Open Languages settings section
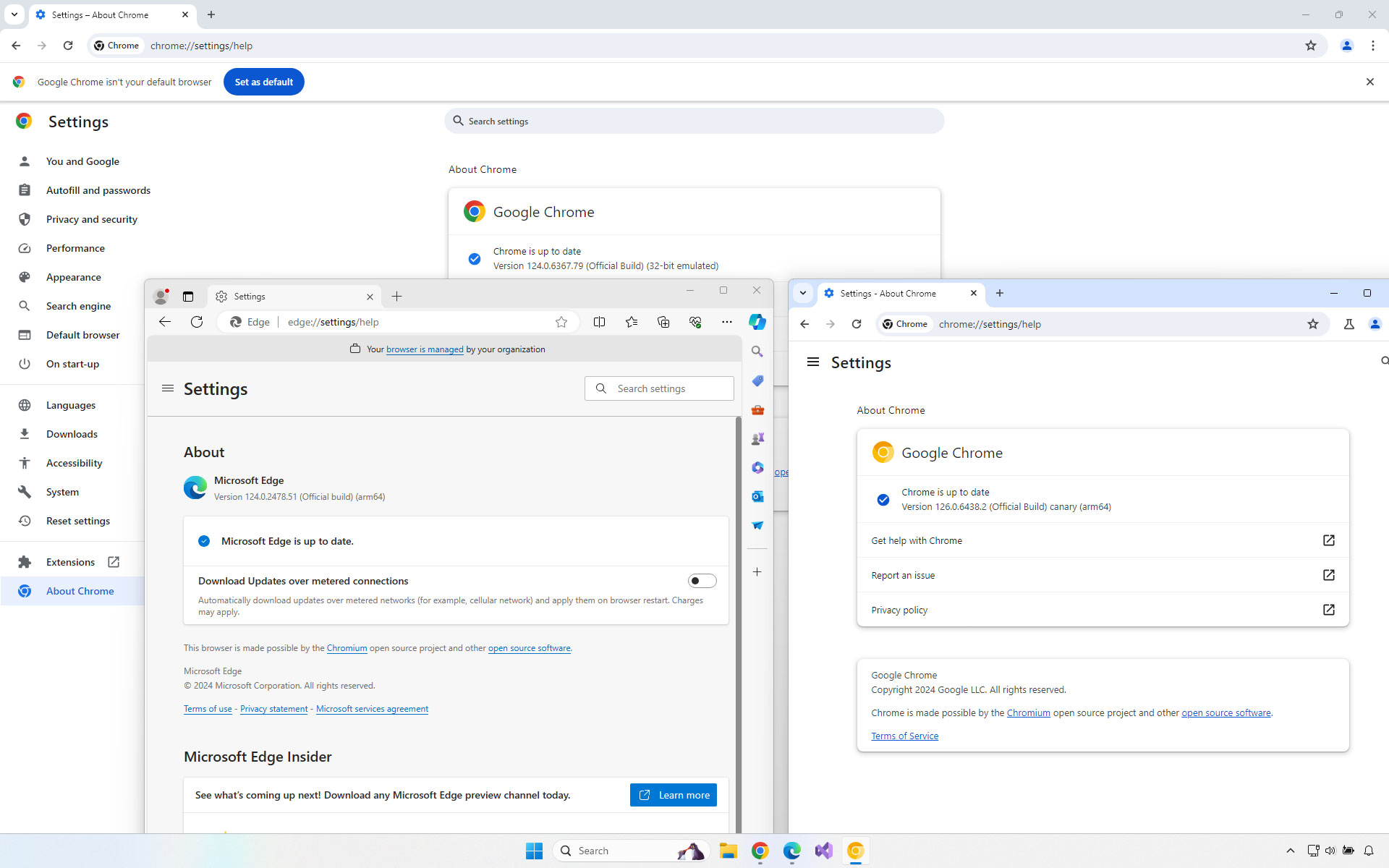This screenshot has width=1389, height=868. click(x=72, y=405)
